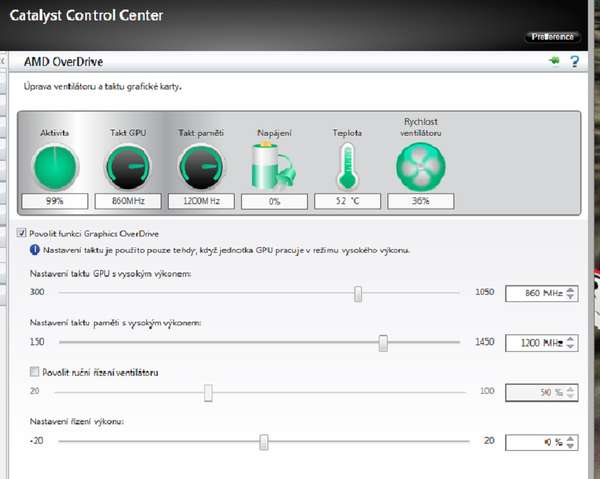Click the GPU clock slider handle
600x479 pixels.
point(358,294)
